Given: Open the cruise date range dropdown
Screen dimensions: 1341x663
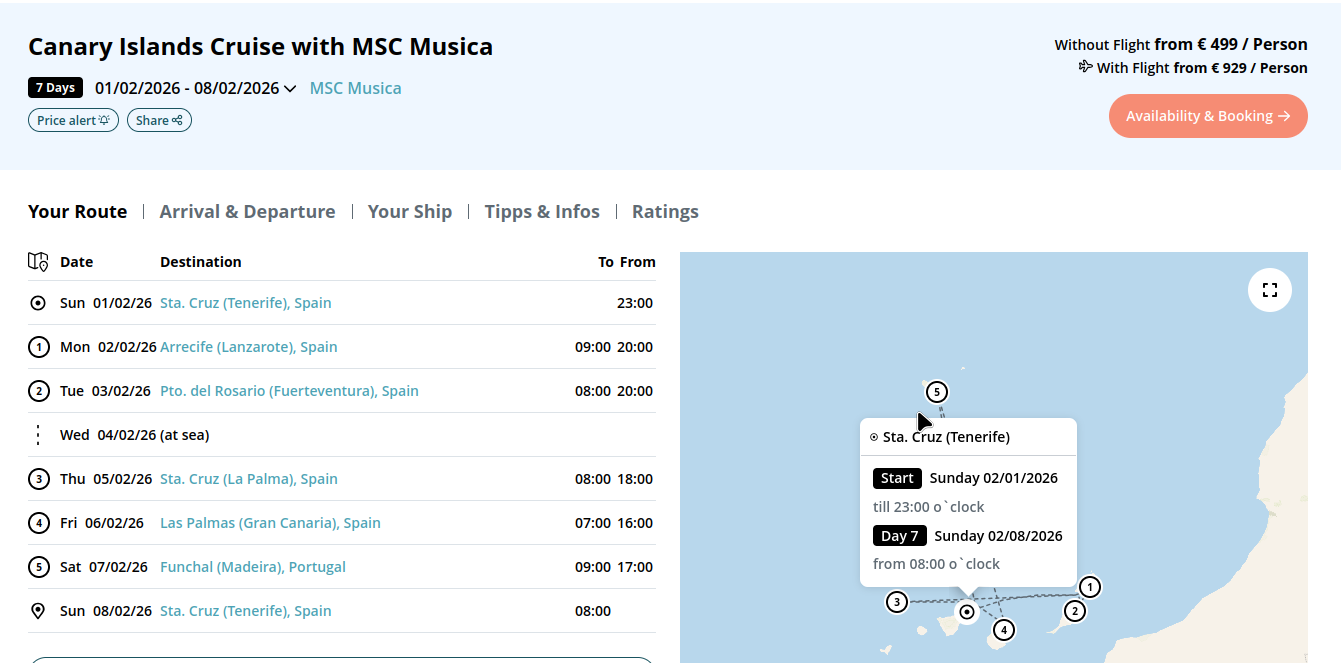Looking at the screenshot, I should tap(196, 88).
